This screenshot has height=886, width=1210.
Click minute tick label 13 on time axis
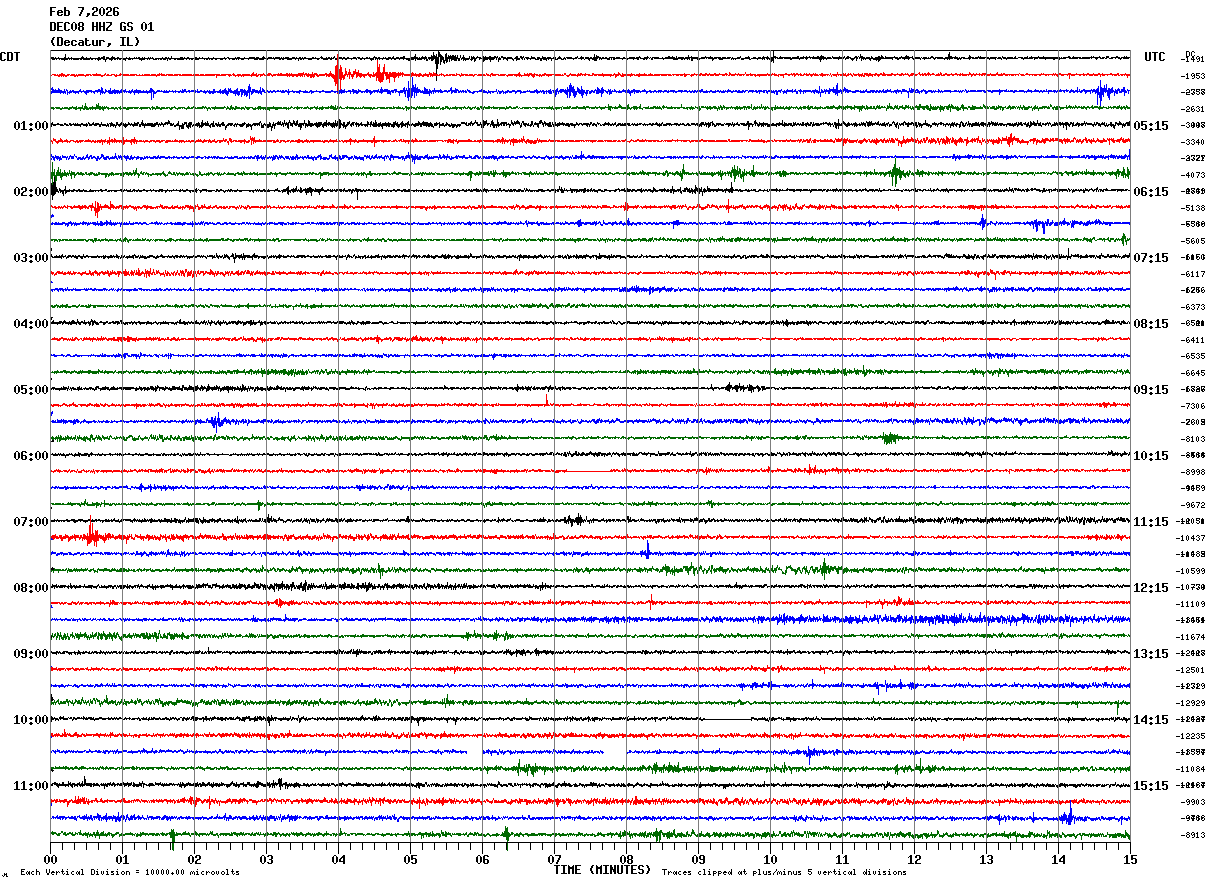[x=986, y=859]
